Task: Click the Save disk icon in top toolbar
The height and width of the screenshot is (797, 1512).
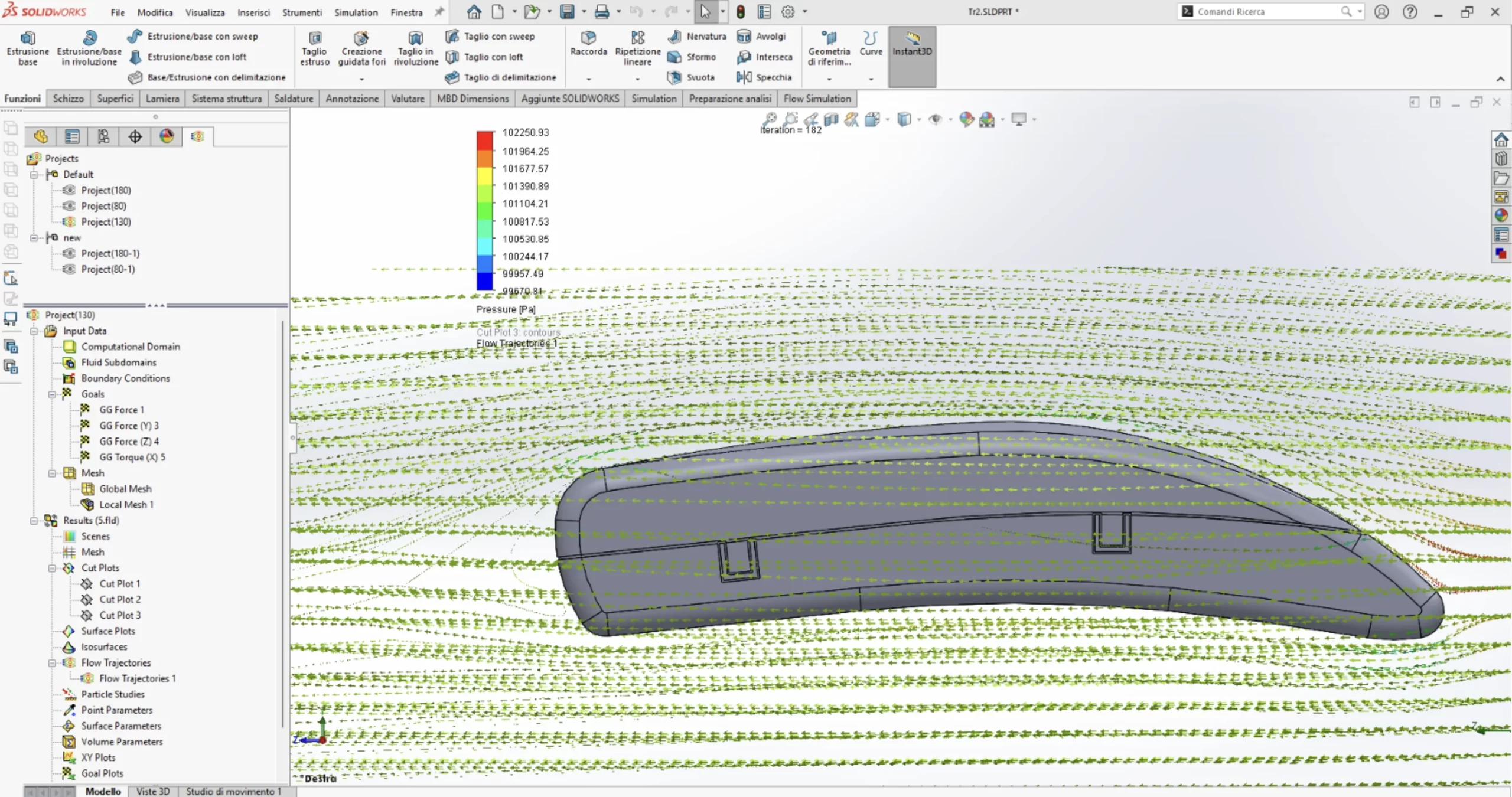Action: pyautogui.click(x=566, y=12)
